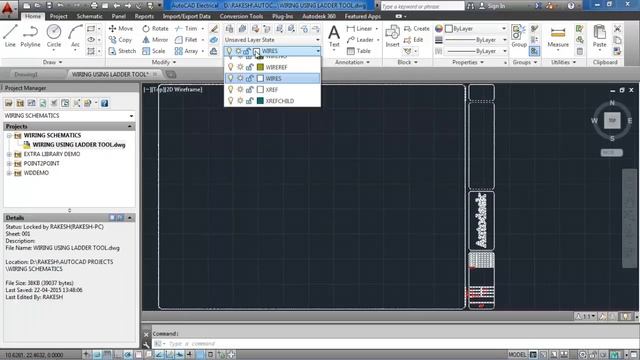Open the Schematic ribbon tab
This screenshot has height=360, width=640.
point(89,16)
